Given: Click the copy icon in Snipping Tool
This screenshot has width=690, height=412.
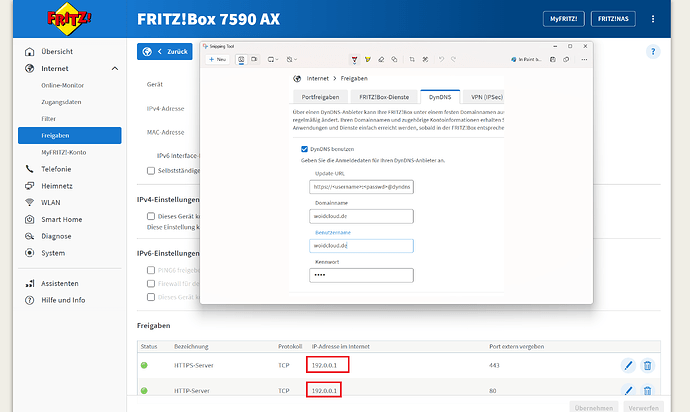Looking at the screenshot, I should (x=566, y=59).
